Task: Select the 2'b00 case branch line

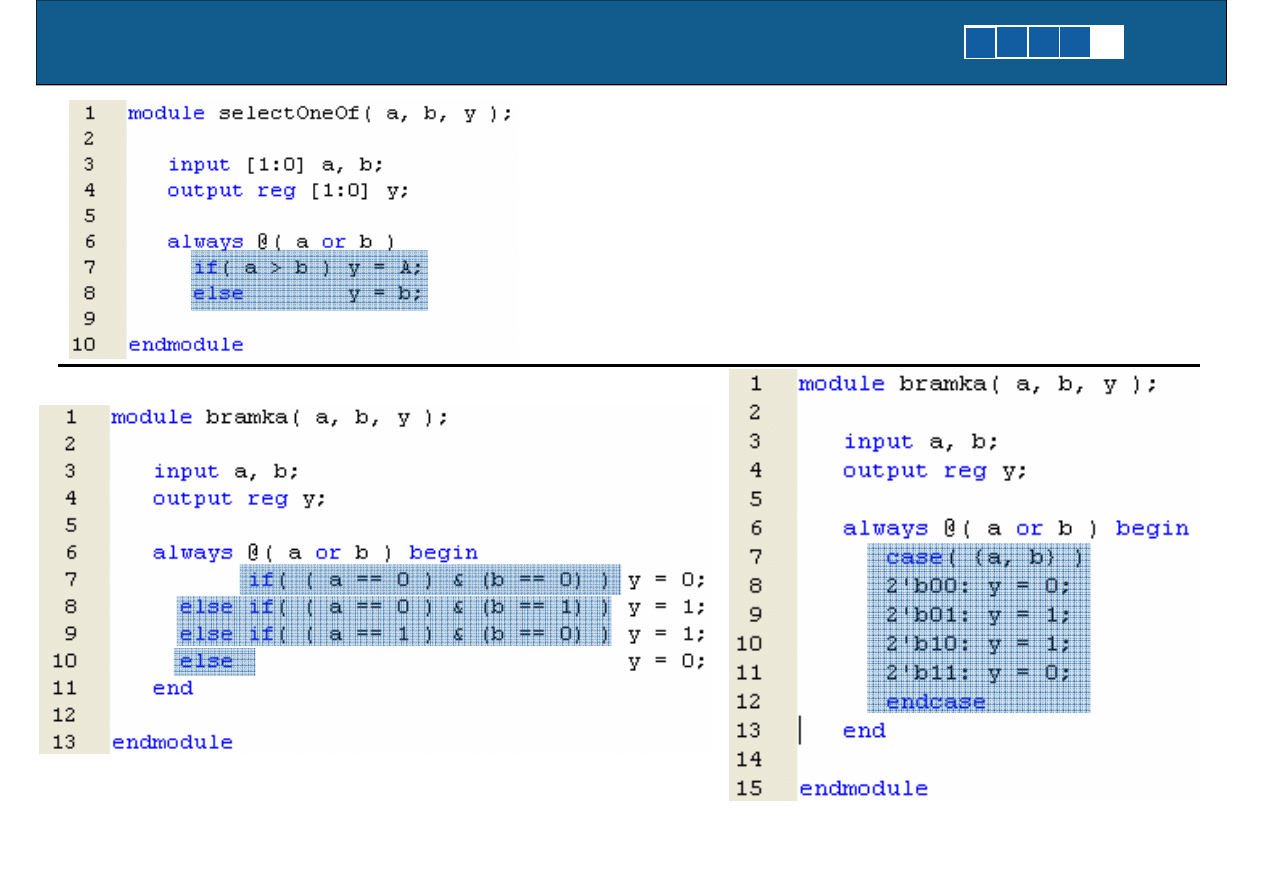Action: point(977,586)
